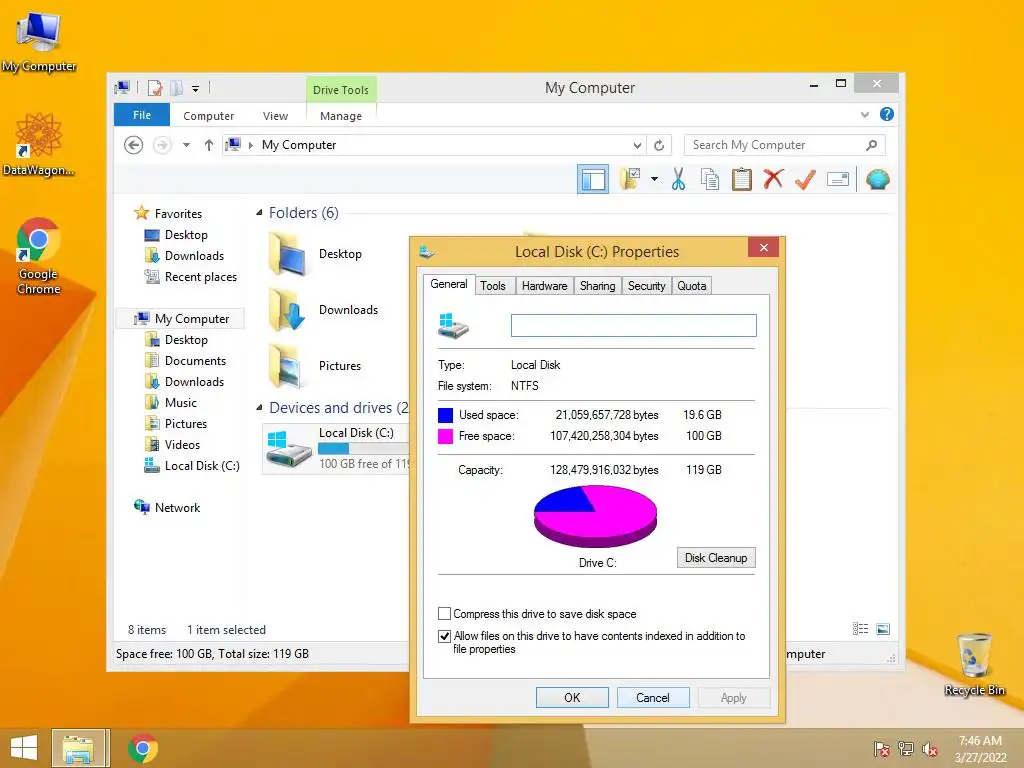Open the File ribbon tab
This screenshot has width=1024, height=768.
click(142, 115)
